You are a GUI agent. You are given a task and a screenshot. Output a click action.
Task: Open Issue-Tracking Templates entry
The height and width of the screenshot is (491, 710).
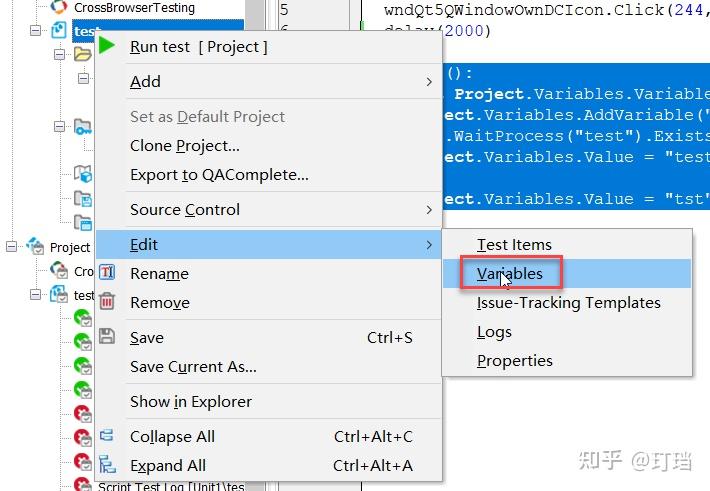568,302
